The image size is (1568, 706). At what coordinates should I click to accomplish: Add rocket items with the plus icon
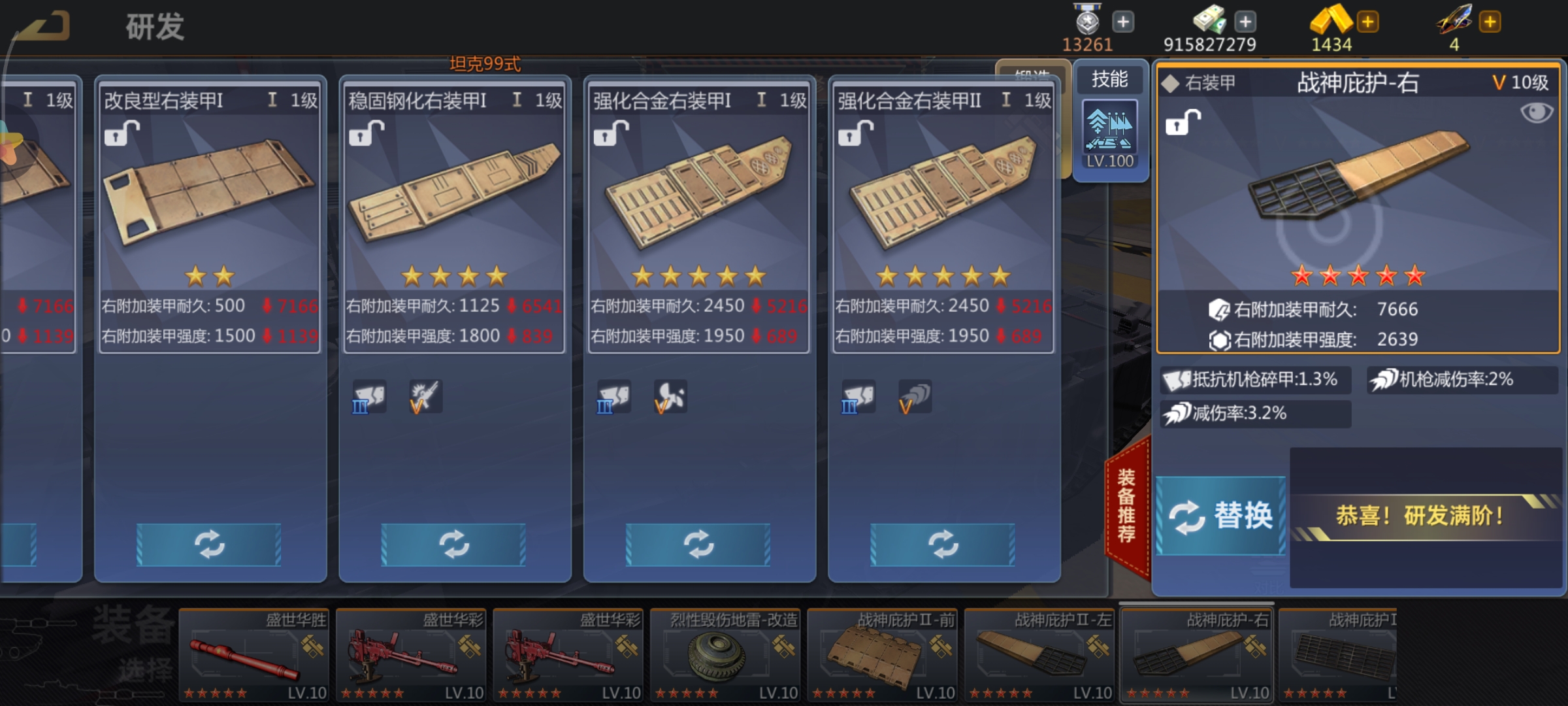tap(1490, 22)
